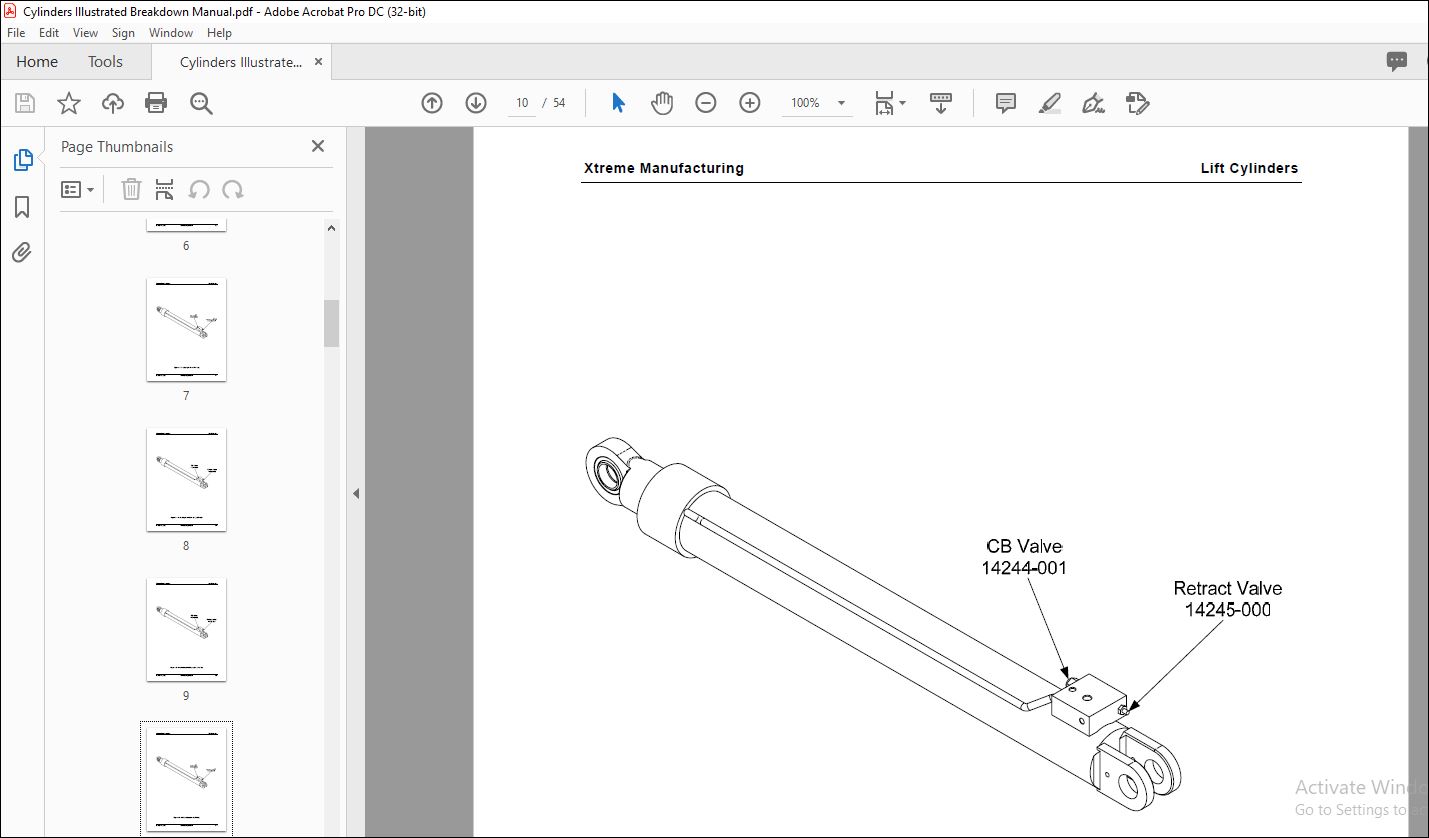Select the Cylinders Illustrated document tab
The image size is (1429, 838).
pos(241,62)
